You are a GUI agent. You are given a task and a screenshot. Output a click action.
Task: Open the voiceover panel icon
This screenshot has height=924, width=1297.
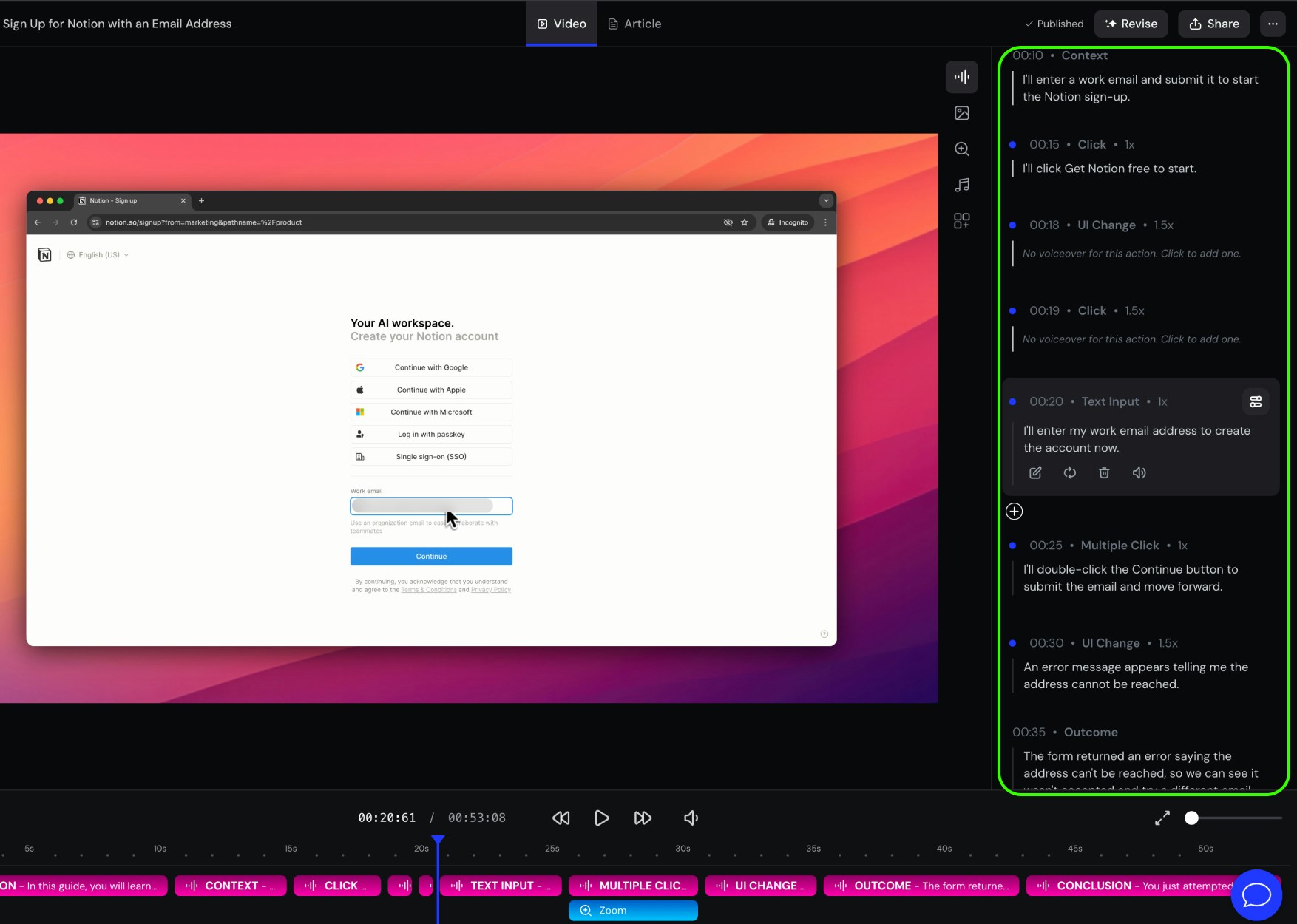coord(961,77)
